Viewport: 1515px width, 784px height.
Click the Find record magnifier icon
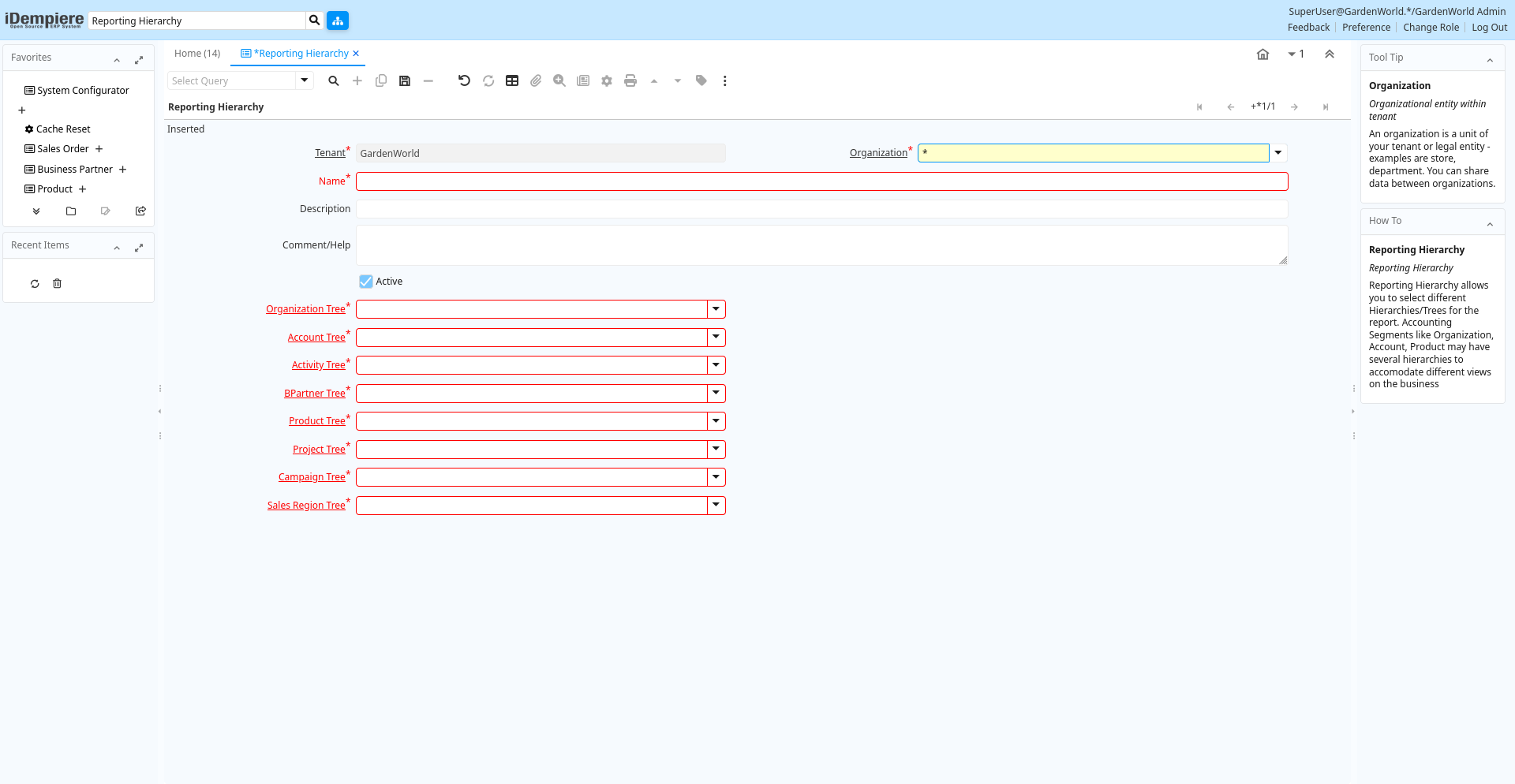pos(334,80)
